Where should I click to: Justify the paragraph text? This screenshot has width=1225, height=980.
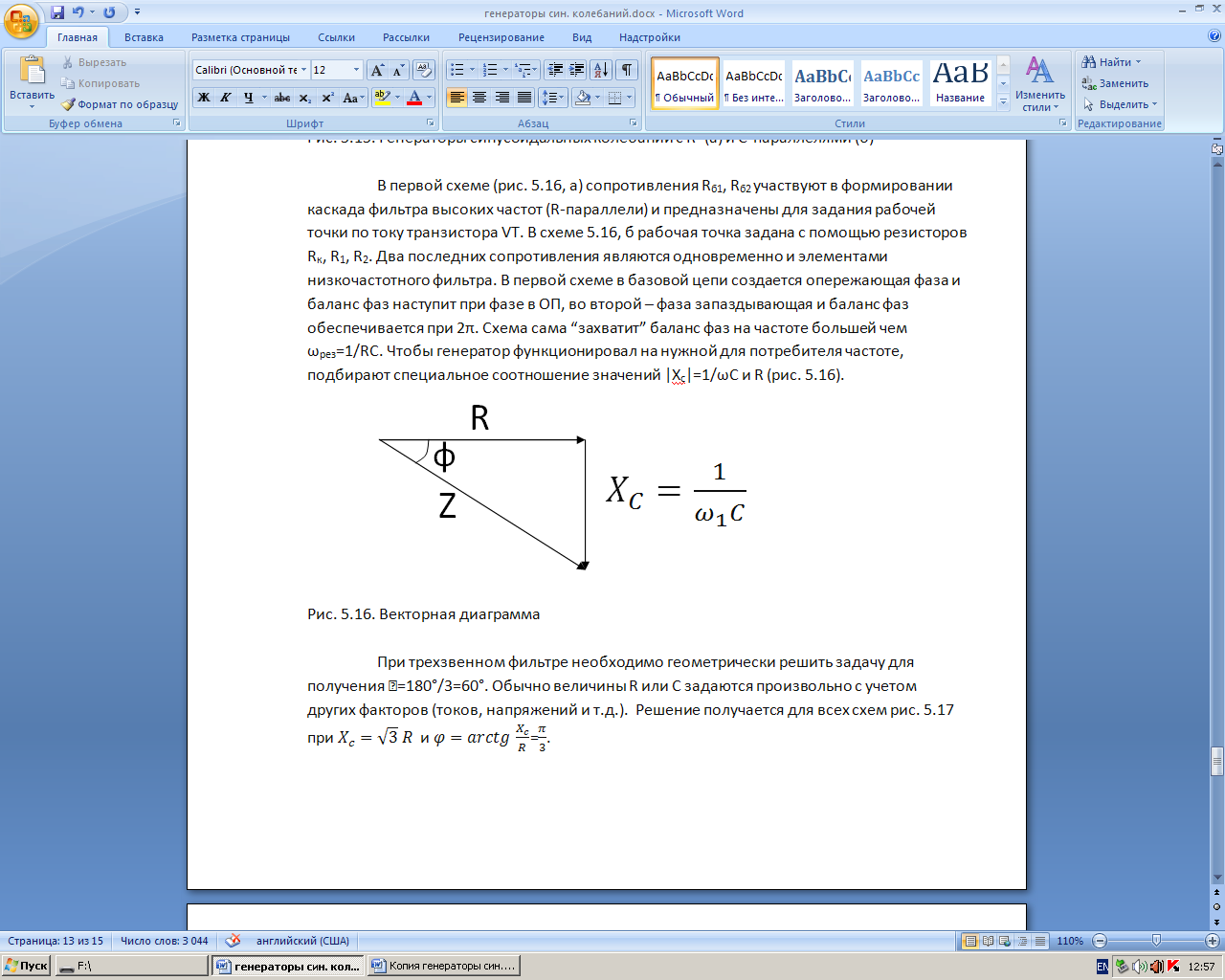coord(523,98)
